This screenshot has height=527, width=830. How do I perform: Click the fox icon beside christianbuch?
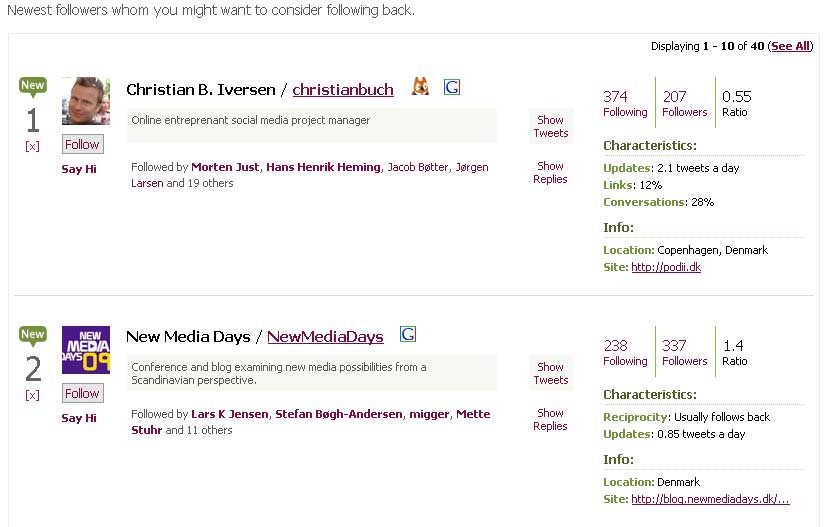pos(420,86)
